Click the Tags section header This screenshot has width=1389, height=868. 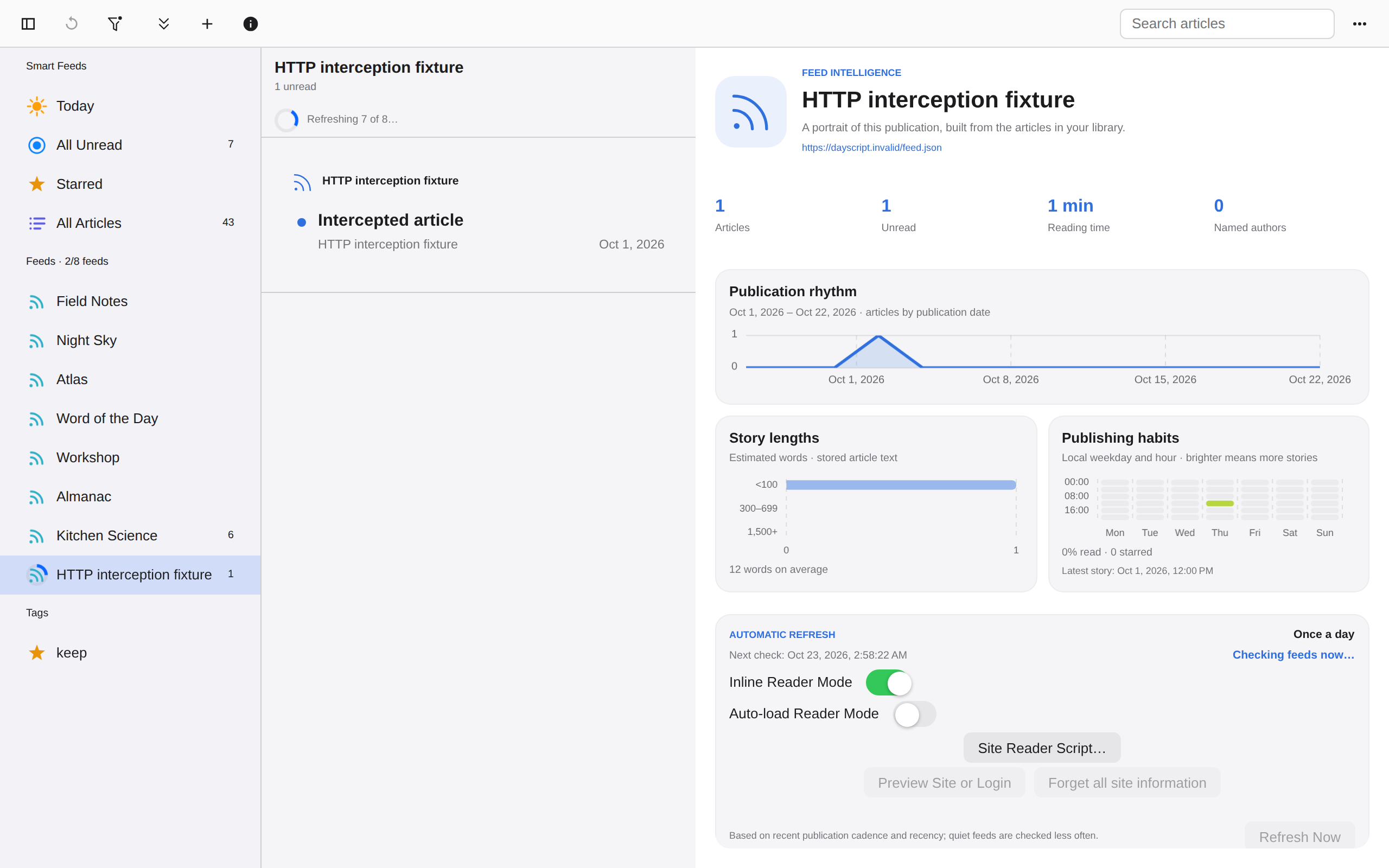click(37, 612)
